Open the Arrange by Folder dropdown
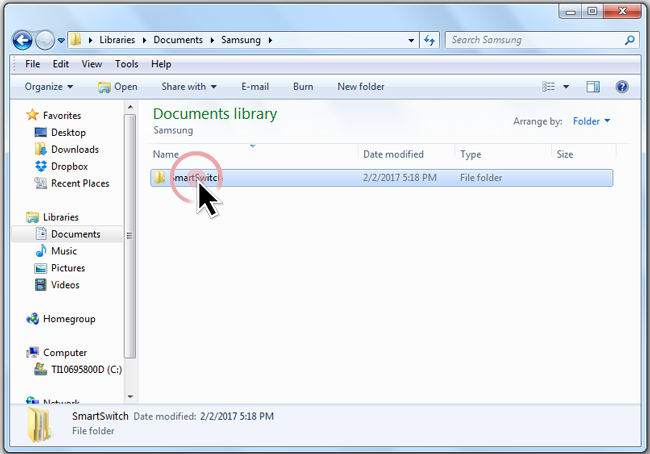The image size is (650, 454). coord(592,121)
